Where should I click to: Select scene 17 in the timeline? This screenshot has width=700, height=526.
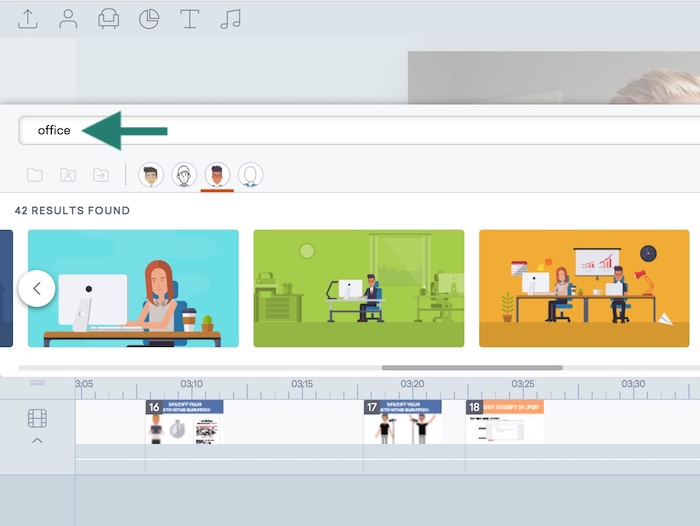[x=402, y=423]
